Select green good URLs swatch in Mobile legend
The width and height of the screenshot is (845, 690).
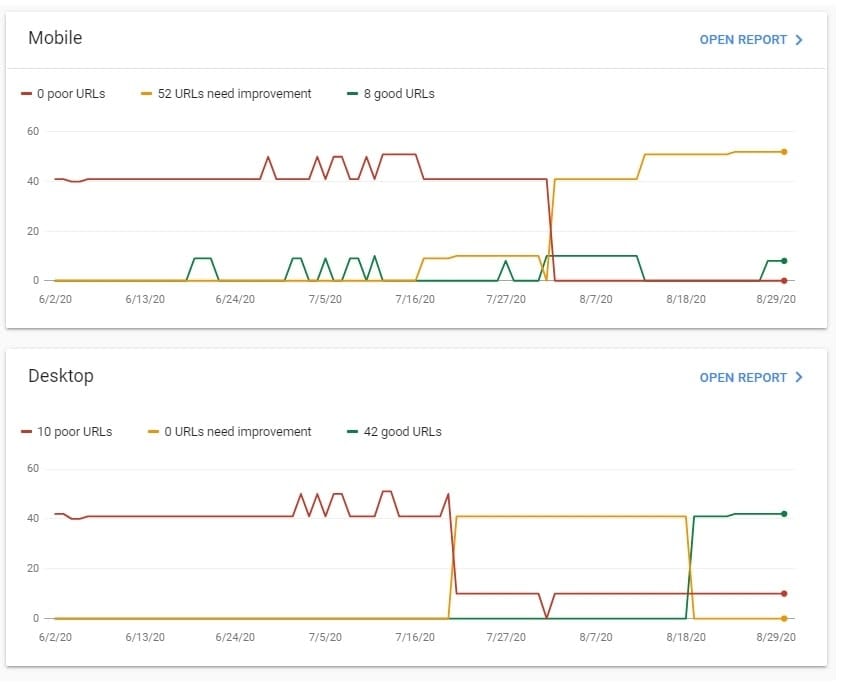[x=352, y=94]
